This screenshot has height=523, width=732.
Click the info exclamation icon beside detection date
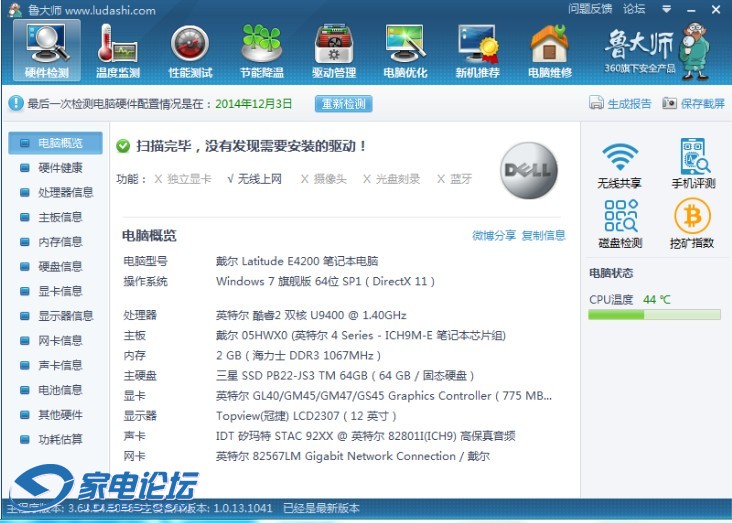pyautogui.click(x=15, y=103)
